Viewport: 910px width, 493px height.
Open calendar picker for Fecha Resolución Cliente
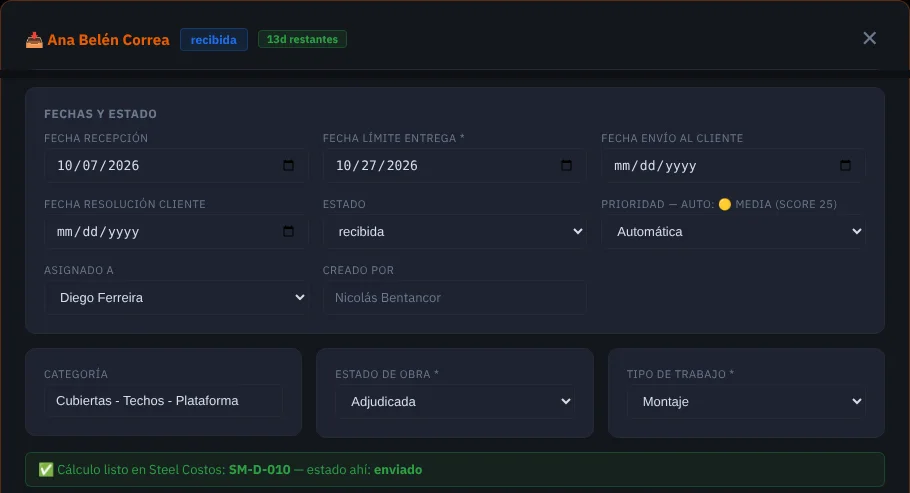tap(288, 232)
